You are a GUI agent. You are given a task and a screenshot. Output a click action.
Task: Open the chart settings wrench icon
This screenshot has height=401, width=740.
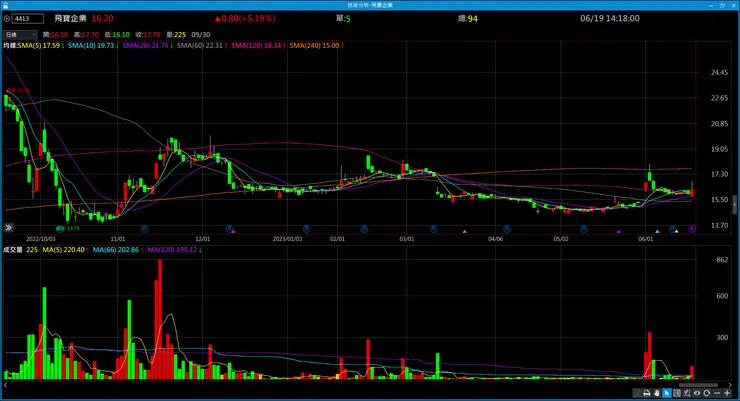[x=687, y=393]
